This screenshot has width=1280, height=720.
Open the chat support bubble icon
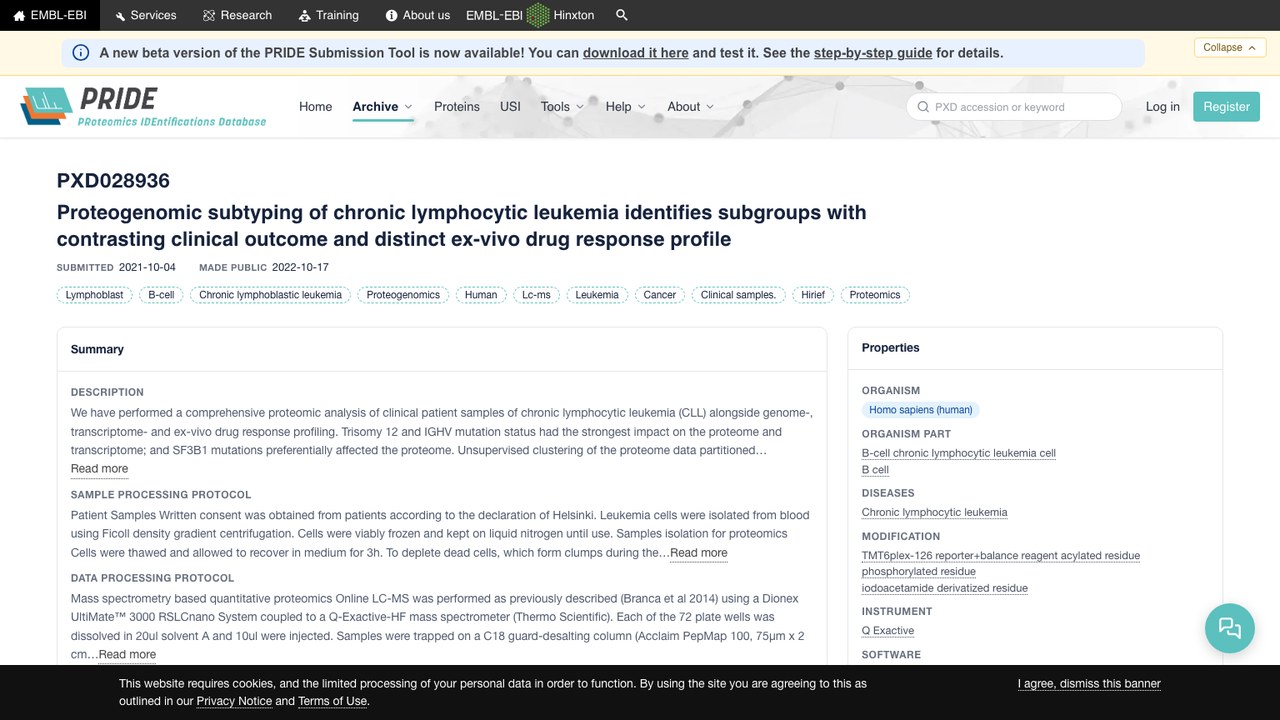point(1230,628)
